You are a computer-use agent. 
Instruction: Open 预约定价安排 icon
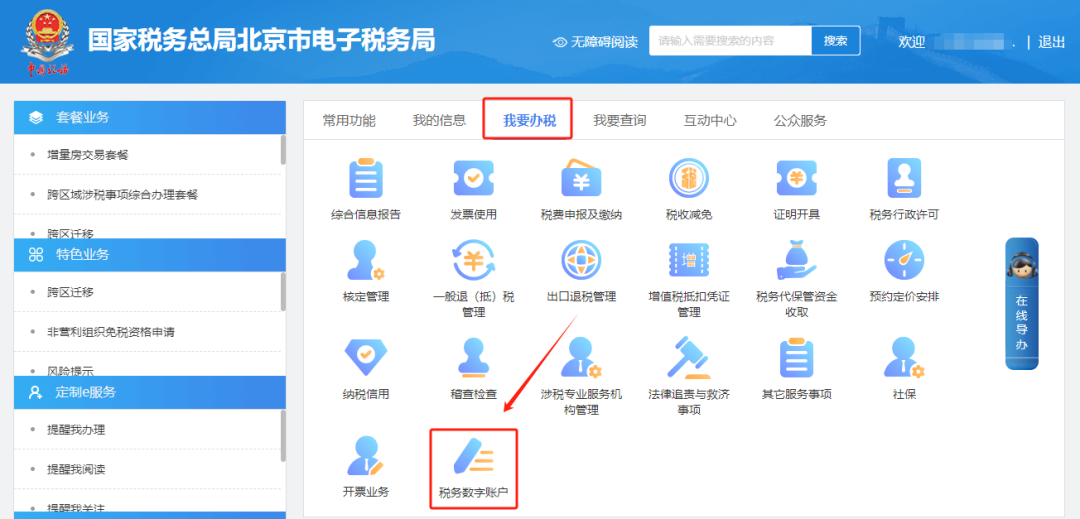(904, 260)
